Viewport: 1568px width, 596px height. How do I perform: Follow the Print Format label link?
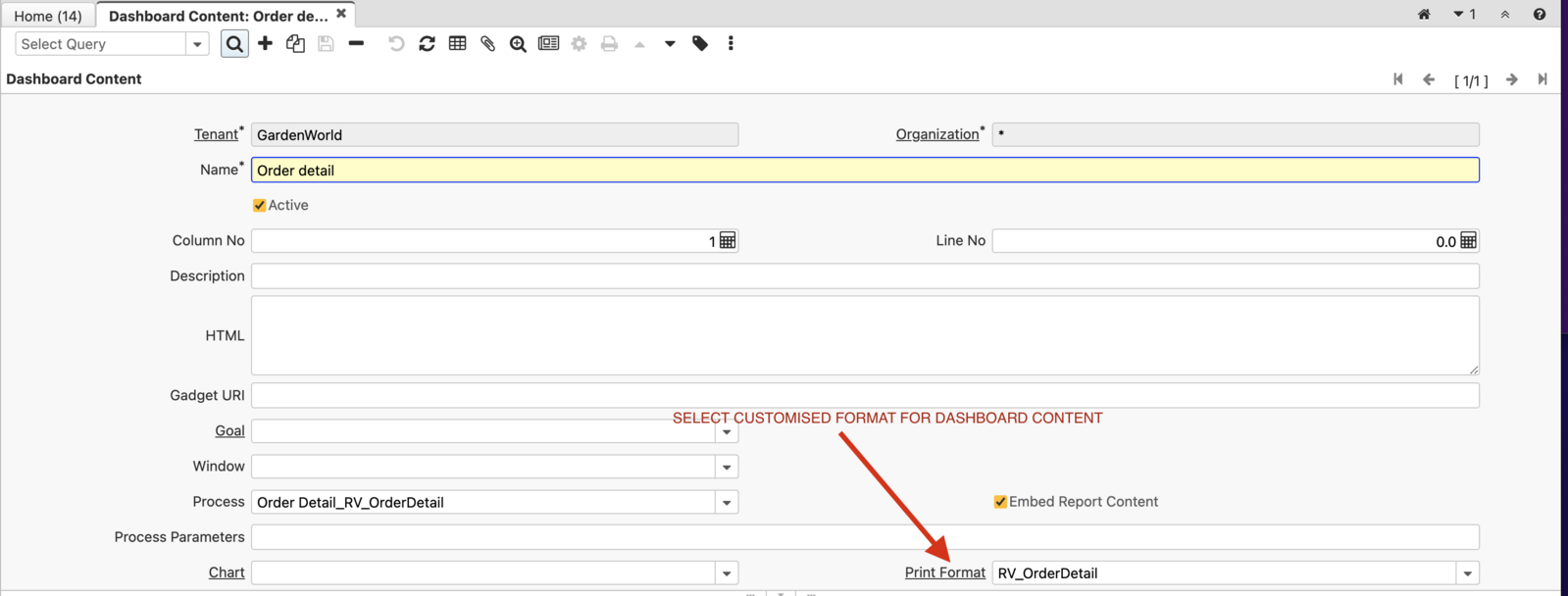(944, 572)
